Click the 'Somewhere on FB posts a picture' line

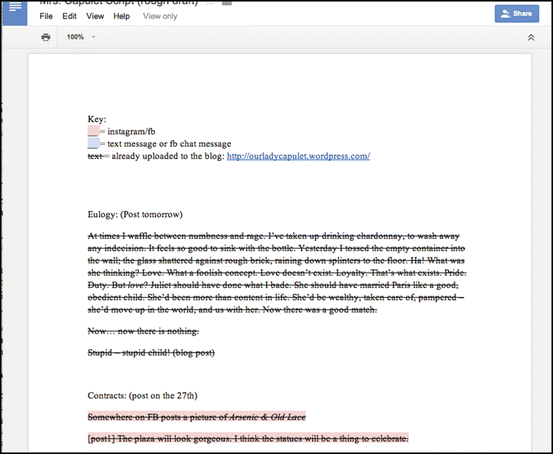196,417
